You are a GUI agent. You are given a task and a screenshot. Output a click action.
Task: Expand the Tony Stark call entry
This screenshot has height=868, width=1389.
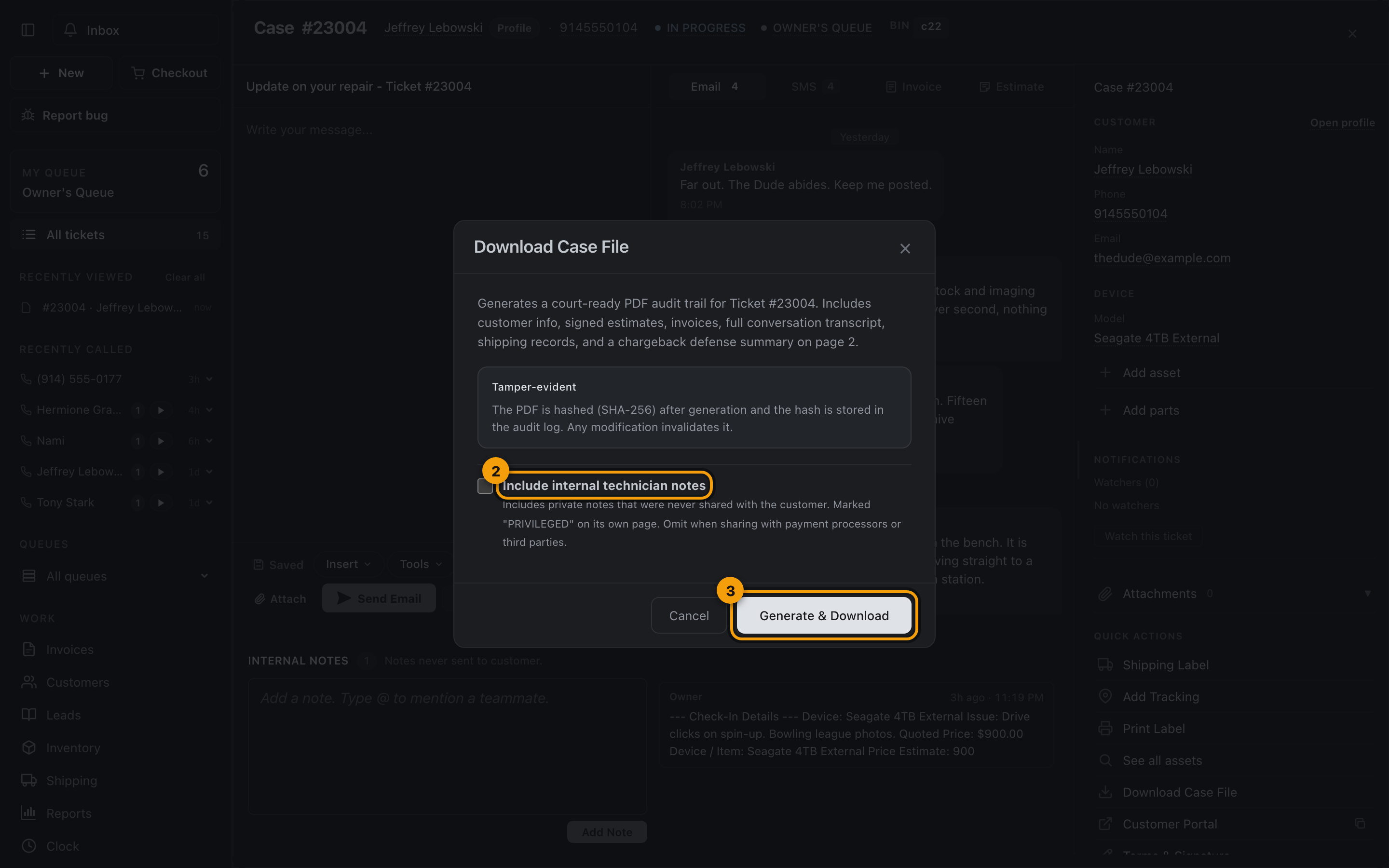(x=209, y=502)
